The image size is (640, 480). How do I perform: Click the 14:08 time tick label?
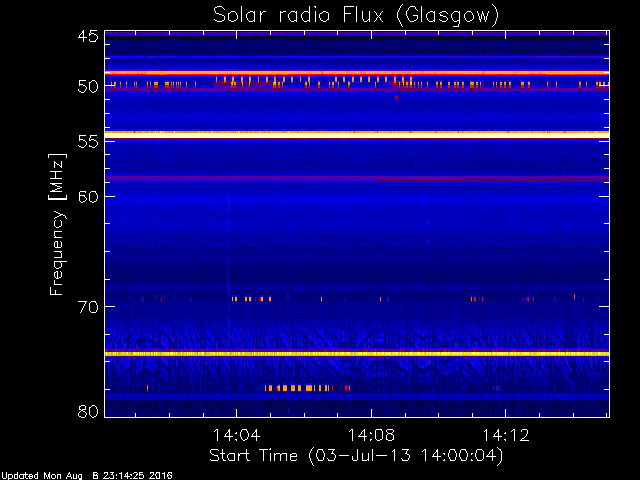tap(371, 435)
